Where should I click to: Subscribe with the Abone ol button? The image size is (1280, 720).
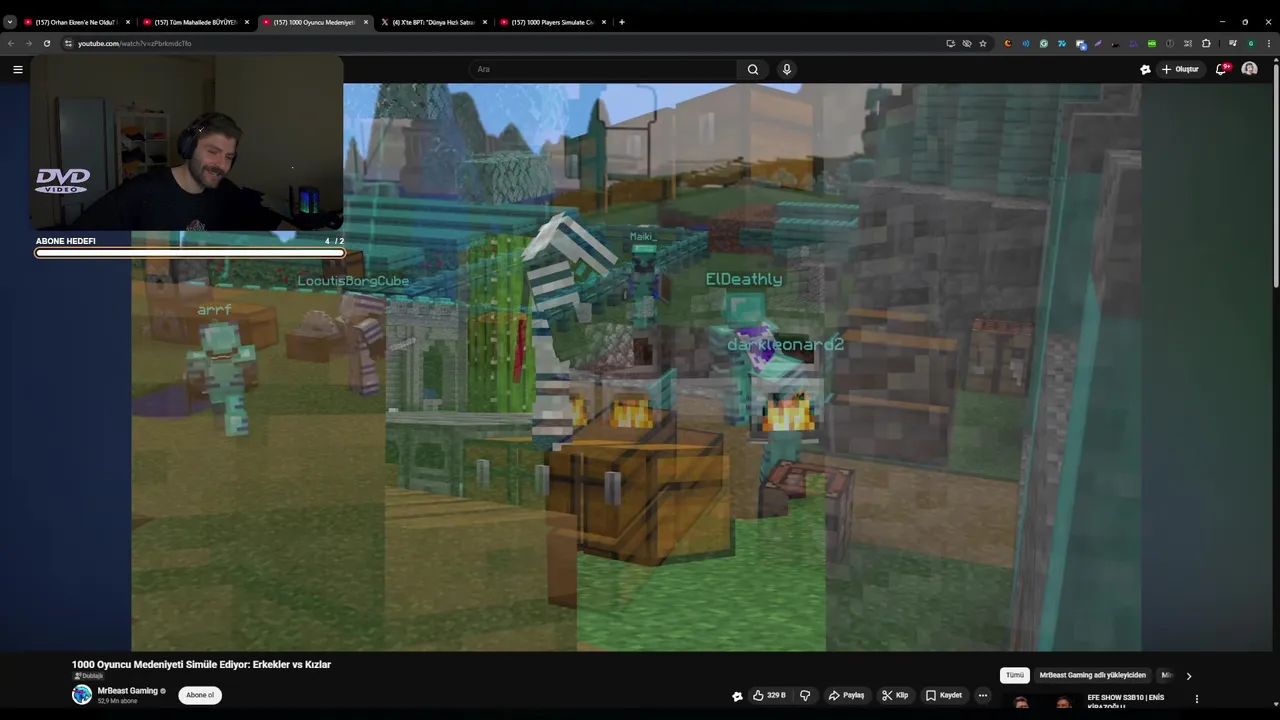coord(200,695)
